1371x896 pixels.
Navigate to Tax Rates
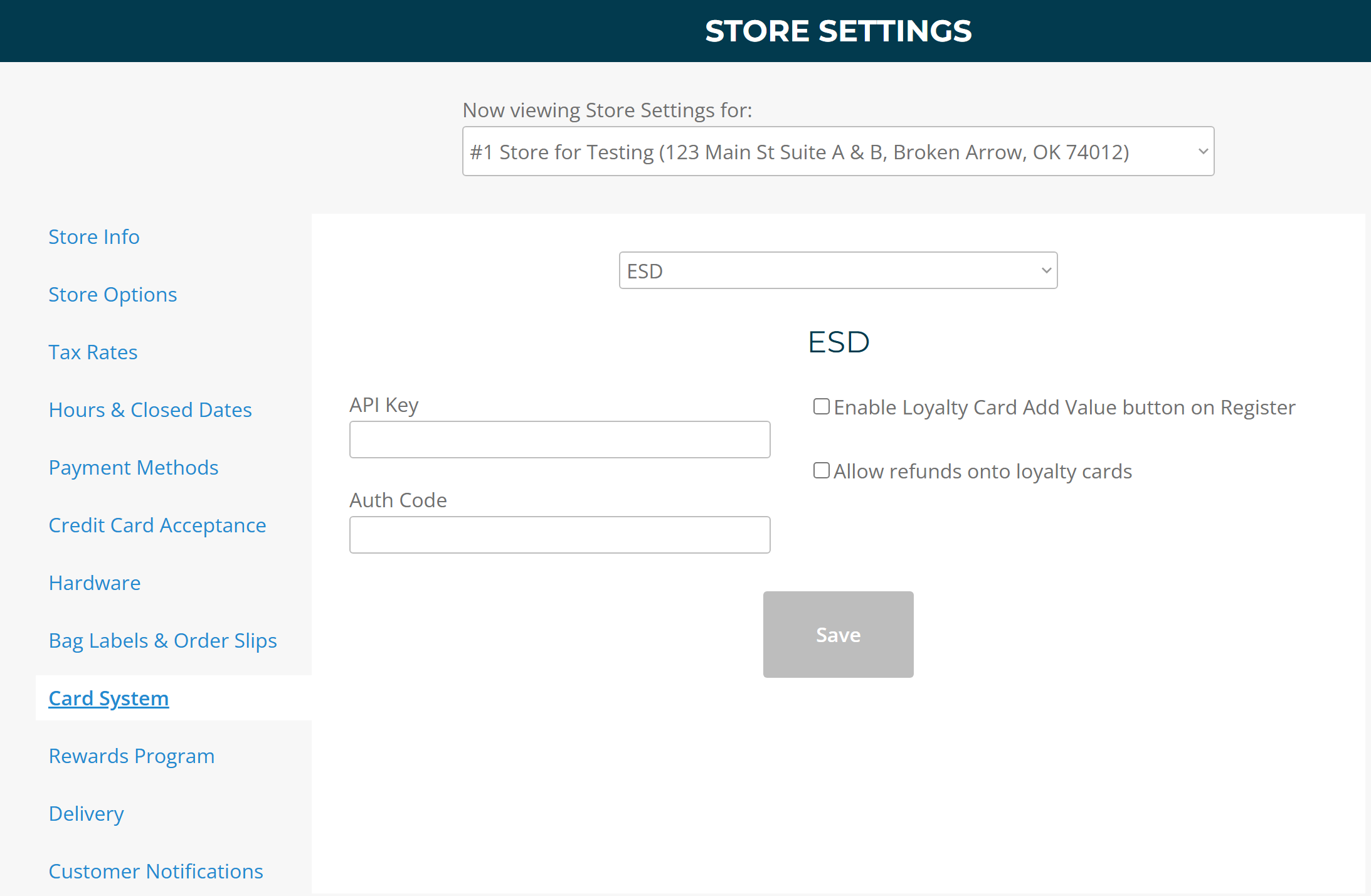[93, 352]
